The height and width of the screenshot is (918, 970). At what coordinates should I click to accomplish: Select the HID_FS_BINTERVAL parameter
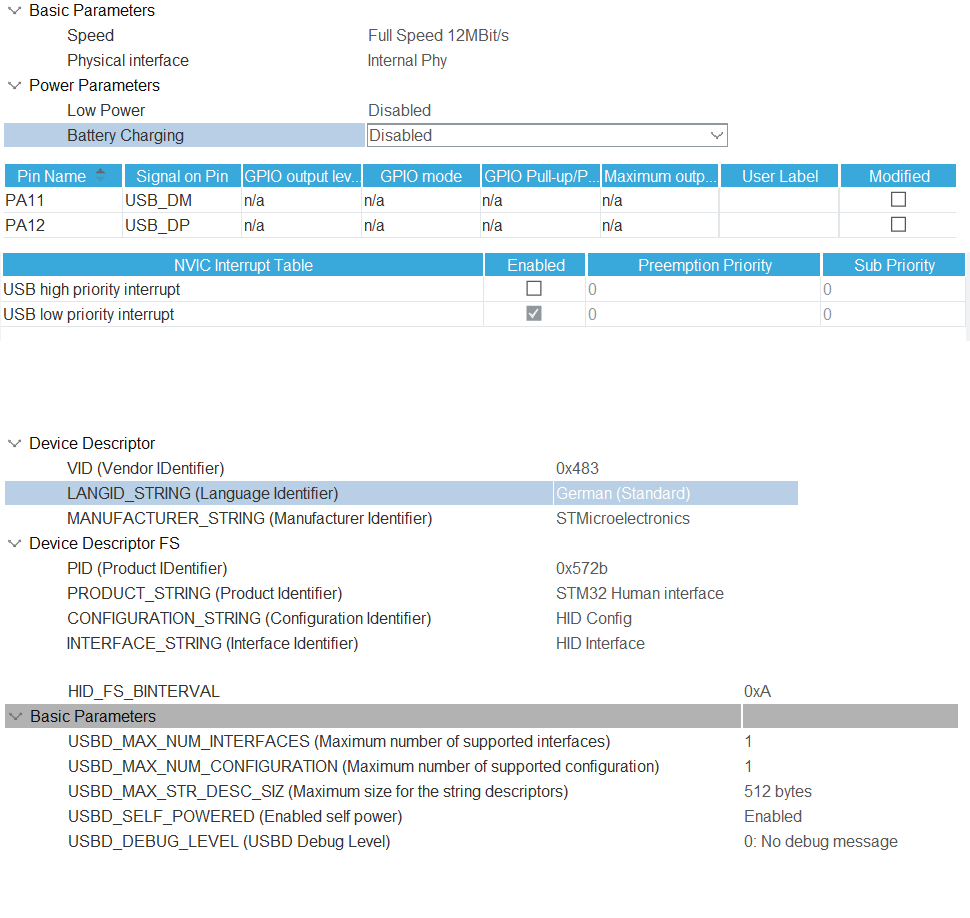coord(144,691)
